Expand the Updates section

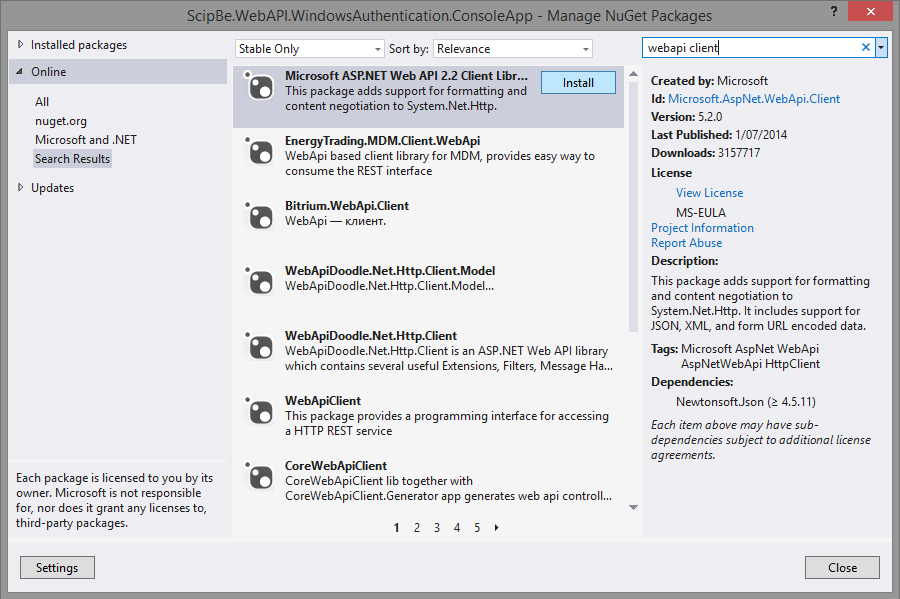pyautogui.click(x=21, y=187)
